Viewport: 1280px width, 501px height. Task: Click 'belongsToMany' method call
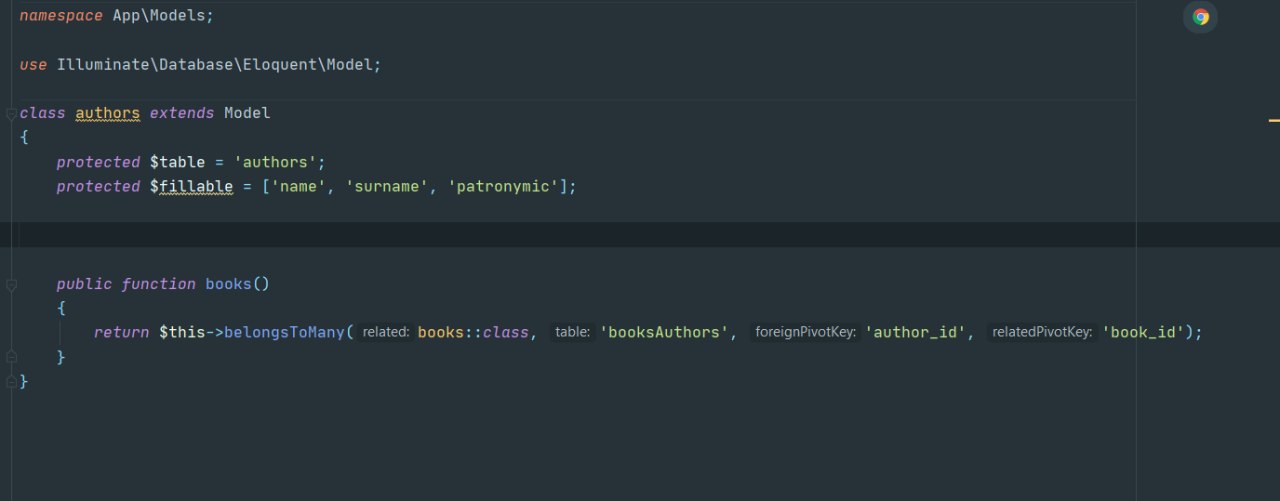[x=284, y=332]
